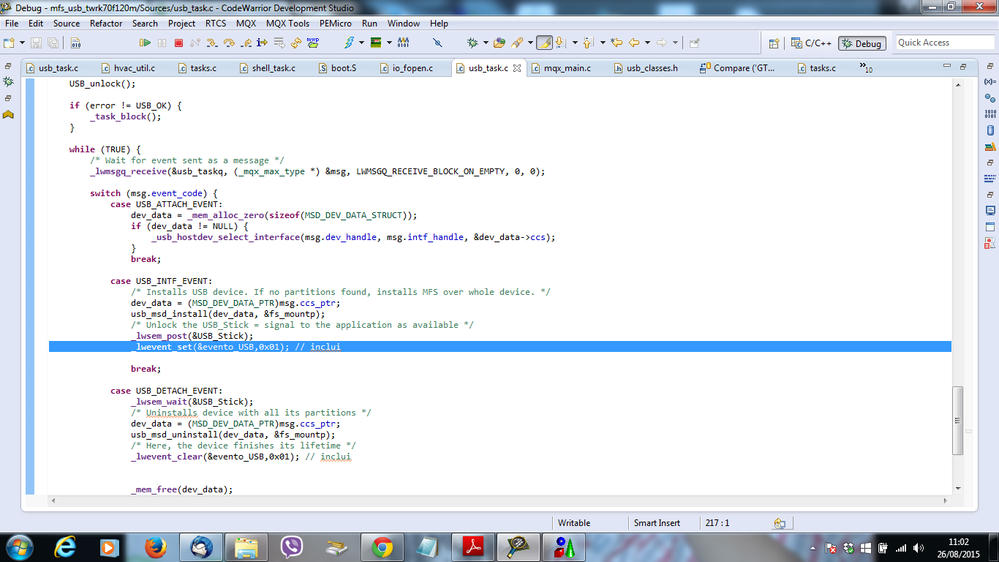Click the vertical scrollbar thumb in editor
This screenshot has height=562, width=999.
pos(958,420)
